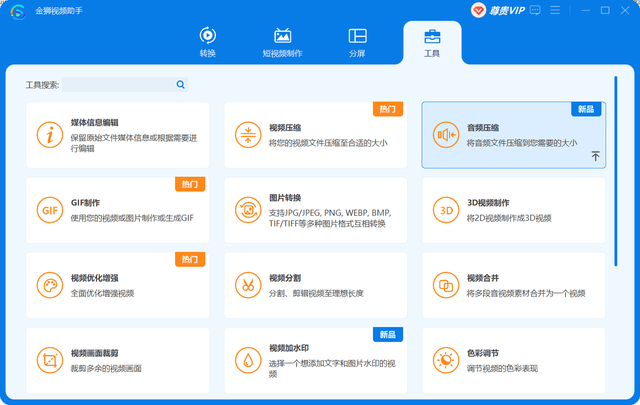Click the 热门 badge on 视频压缩
640x405 pixels.
388,109
